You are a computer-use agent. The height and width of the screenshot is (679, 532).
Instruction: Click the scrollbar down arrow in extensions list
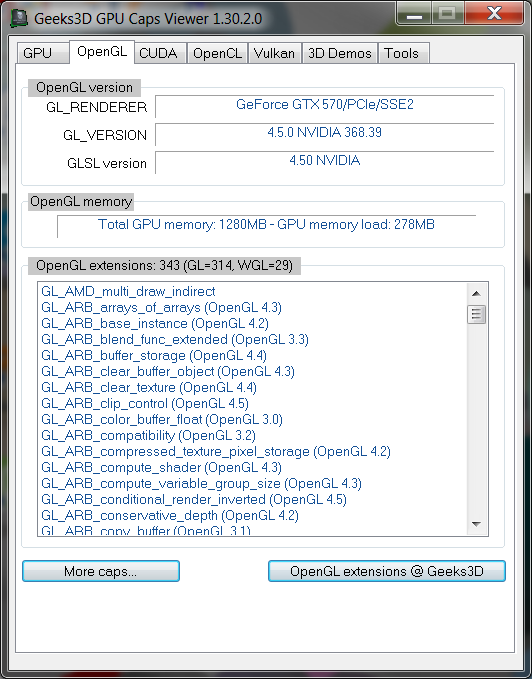477,524
